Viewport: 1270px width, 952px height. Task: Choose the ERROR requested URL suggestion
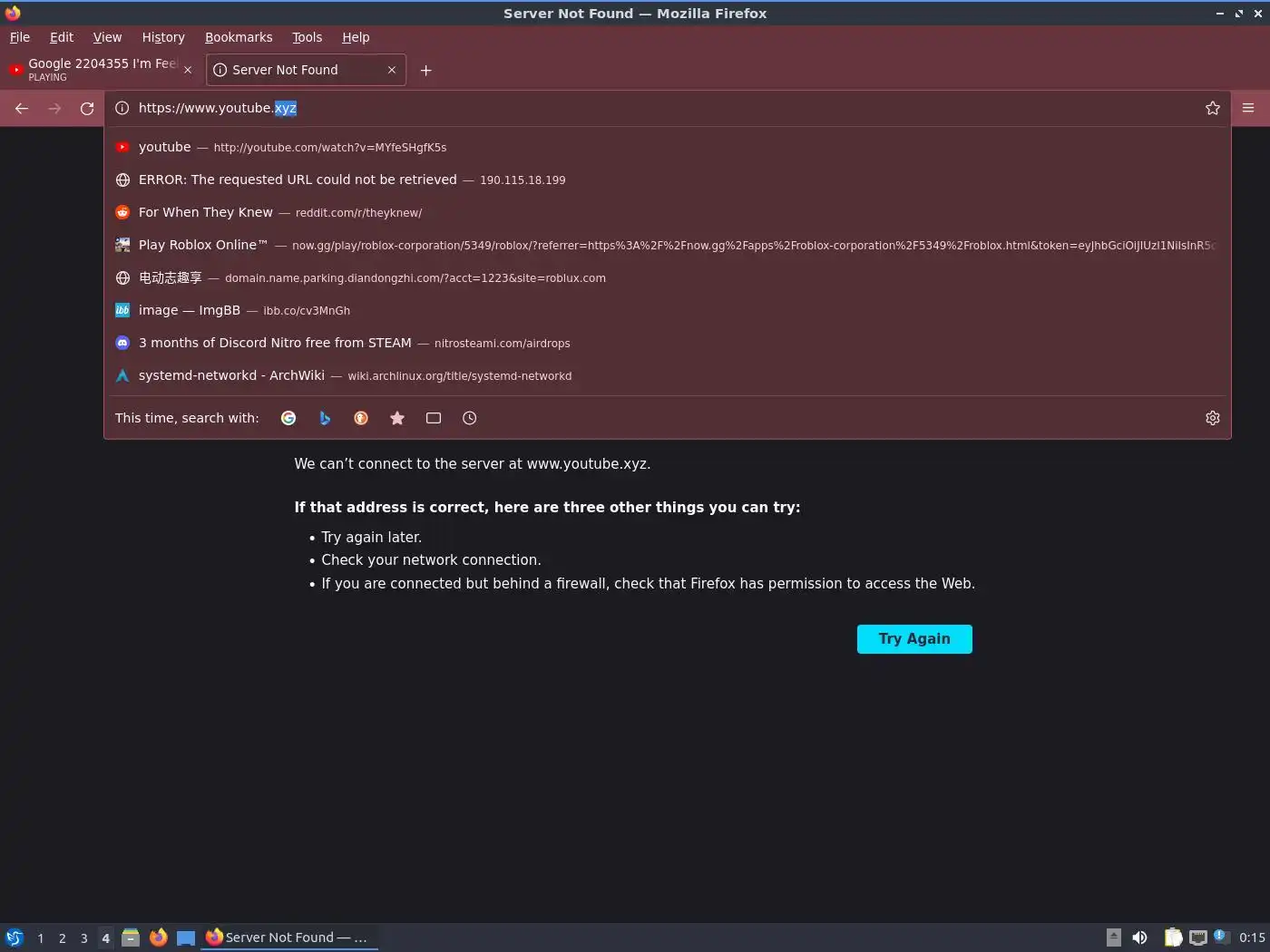pos(667,180)
